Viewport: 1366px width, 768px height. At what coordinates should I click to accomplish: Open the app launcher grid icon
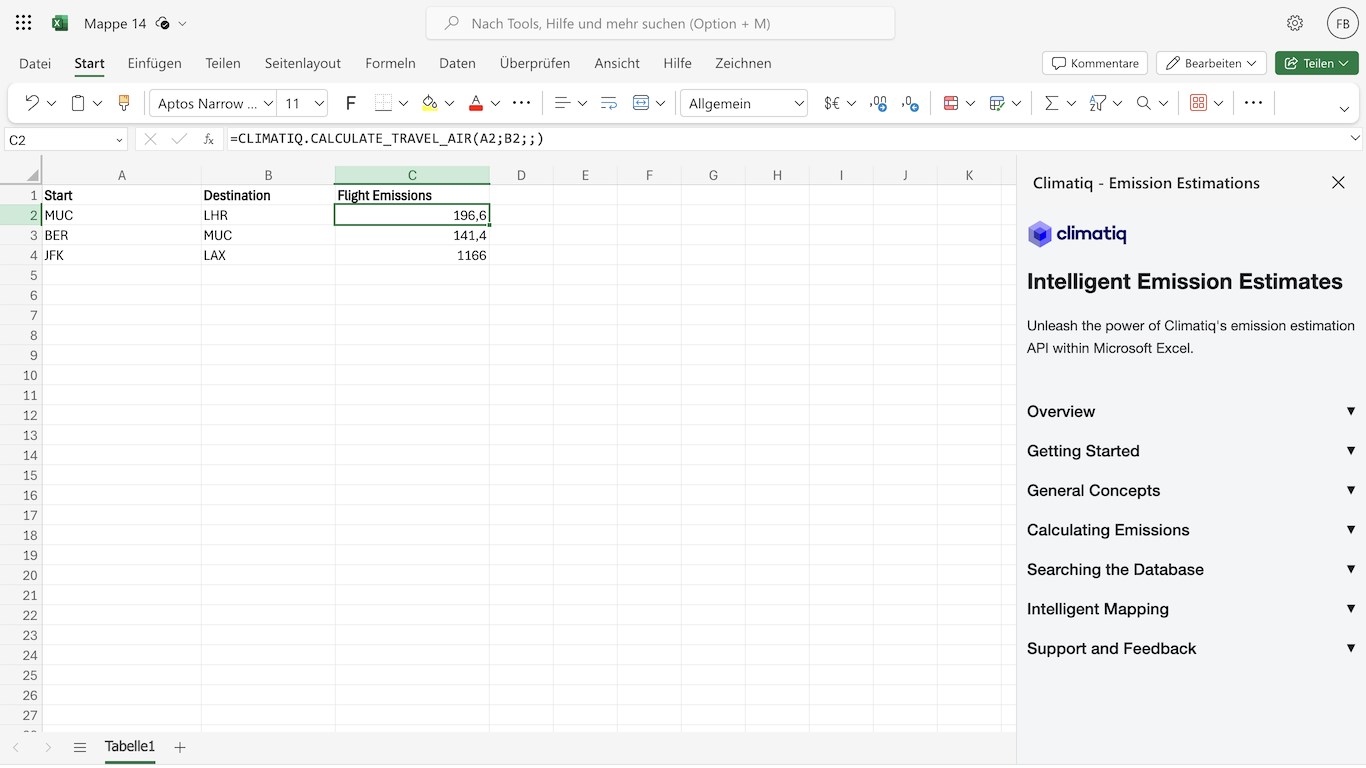pos(24,23)
